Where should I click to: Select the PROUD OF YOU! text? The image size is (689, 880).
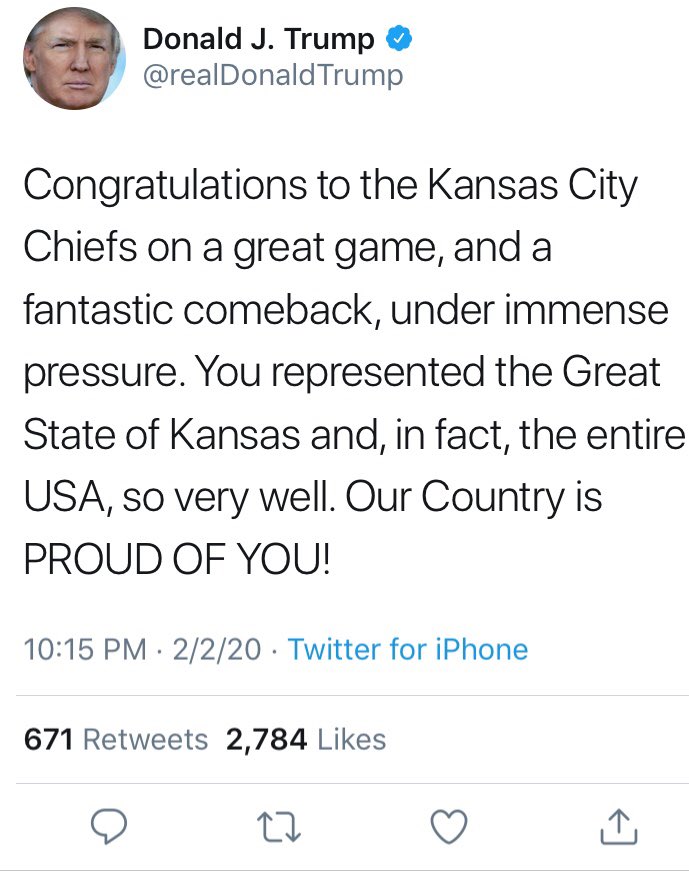click(177, 560)
